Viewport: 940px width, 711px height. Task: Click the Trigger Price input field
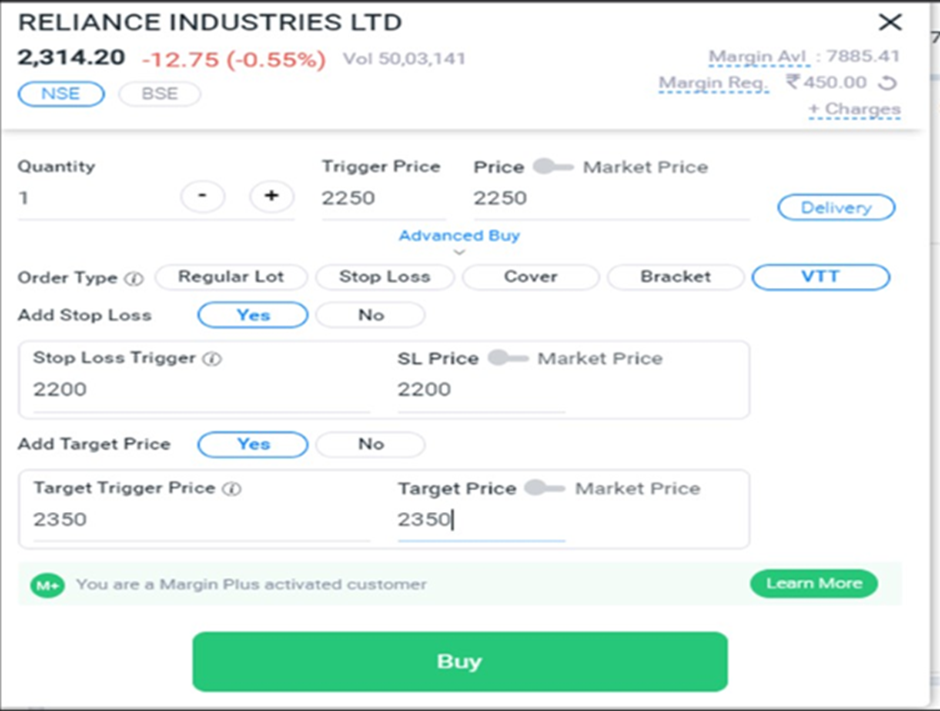click(x=384, y=198)
